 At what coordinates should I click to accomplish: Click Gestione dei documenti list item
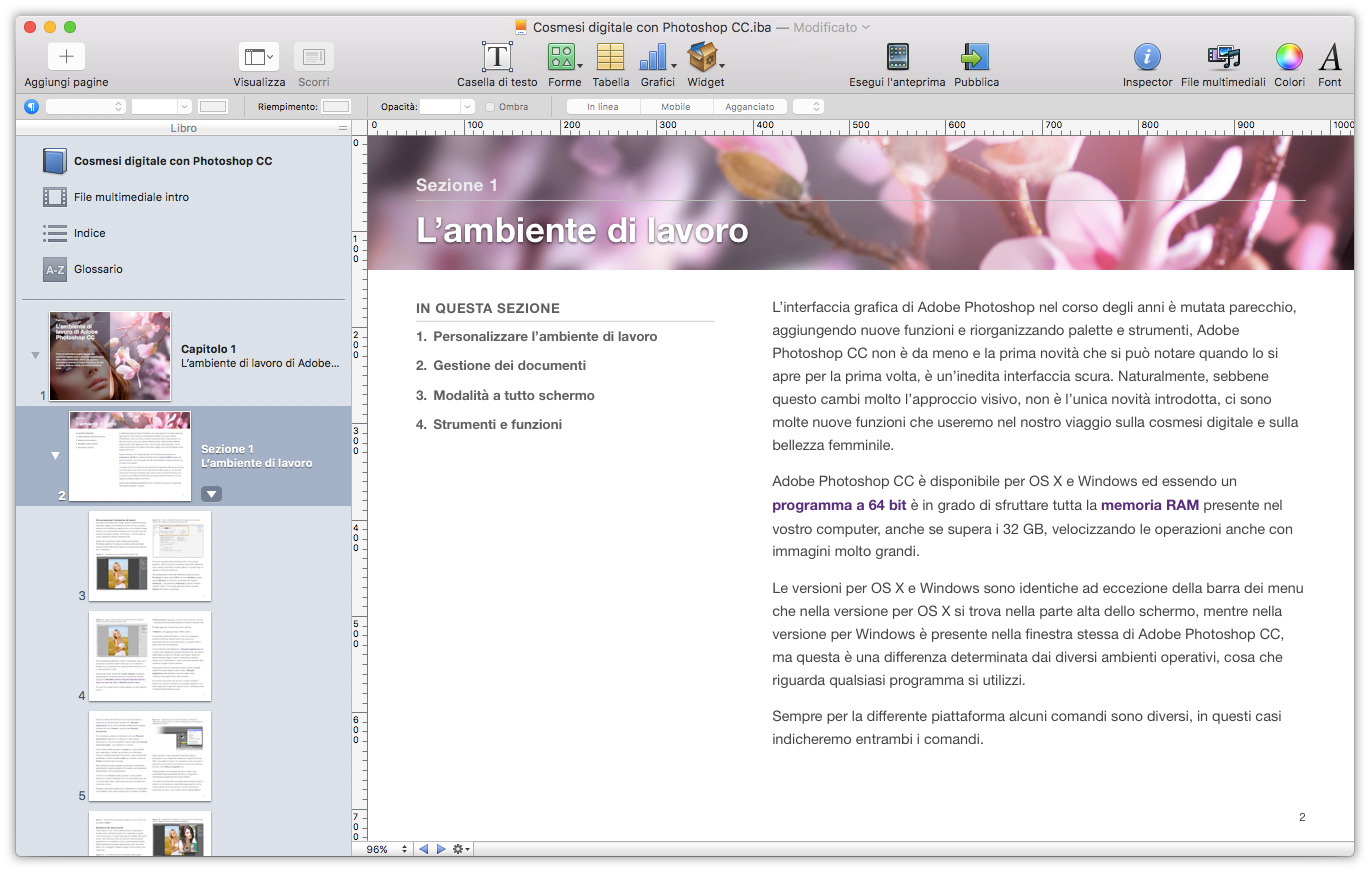[509, 366]
